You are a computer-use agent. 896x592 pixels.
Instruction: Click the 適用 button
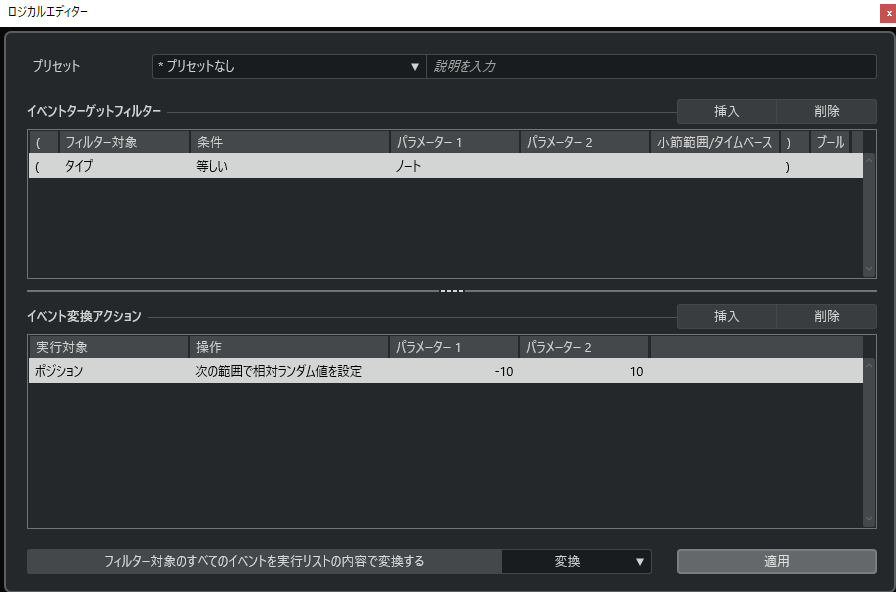(777, 561)
